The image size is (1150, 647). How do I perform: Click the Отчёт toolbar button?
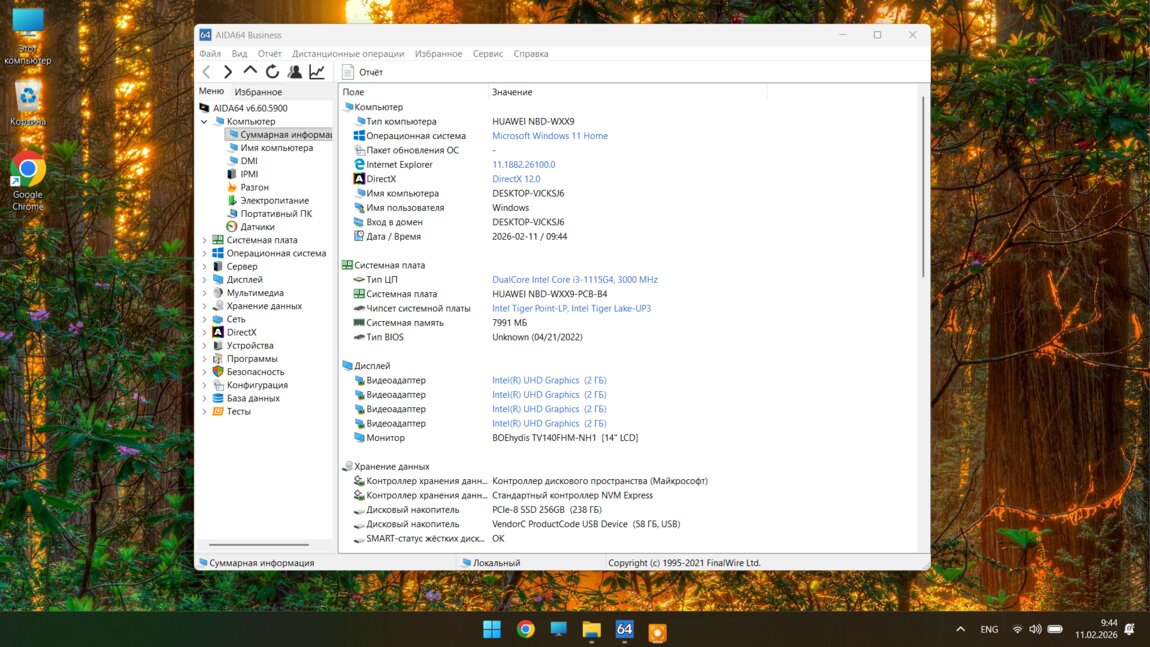coord(362,72)
